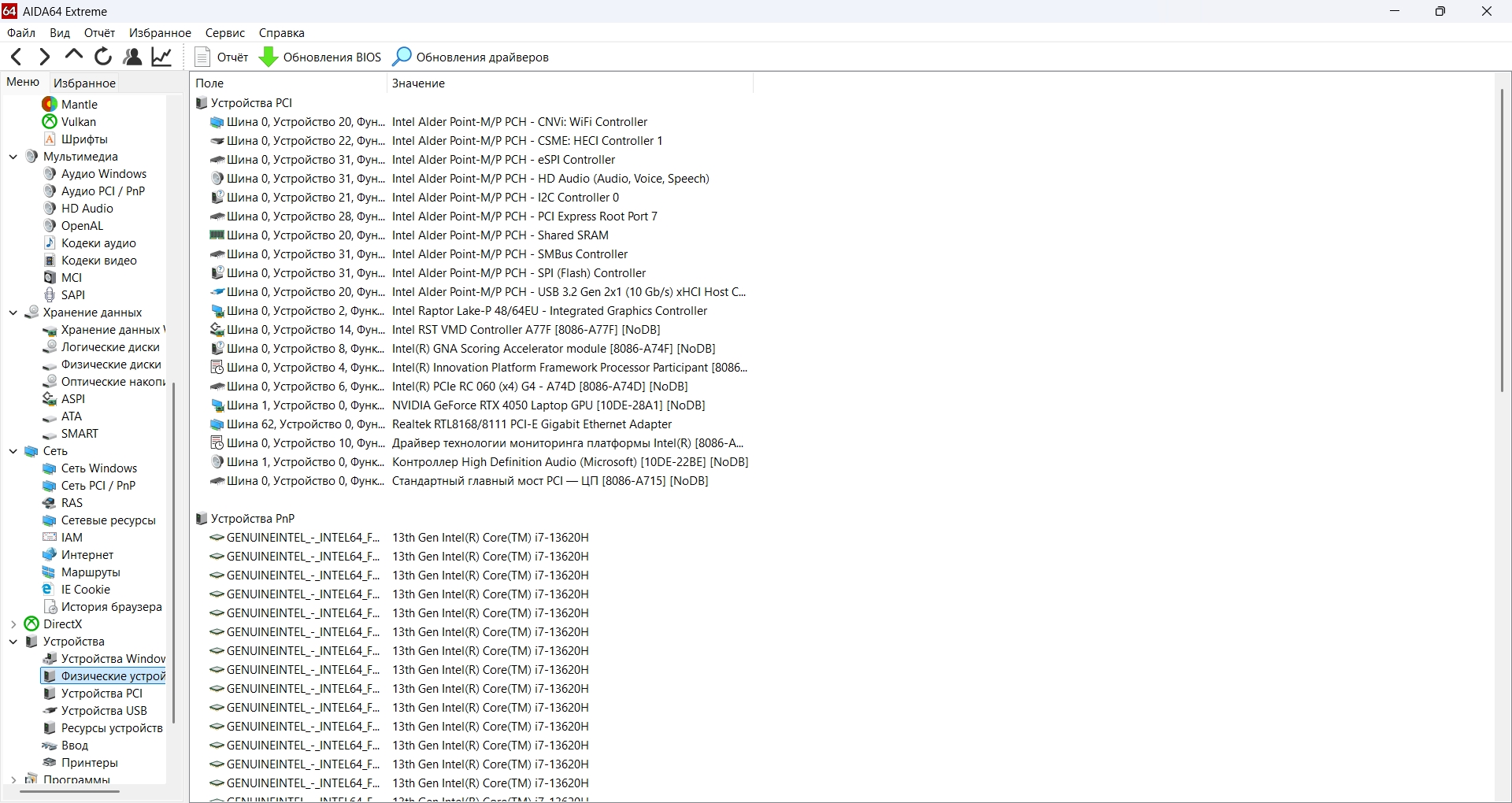Select the Vulkan icon in the tree

tap(50, 122)
